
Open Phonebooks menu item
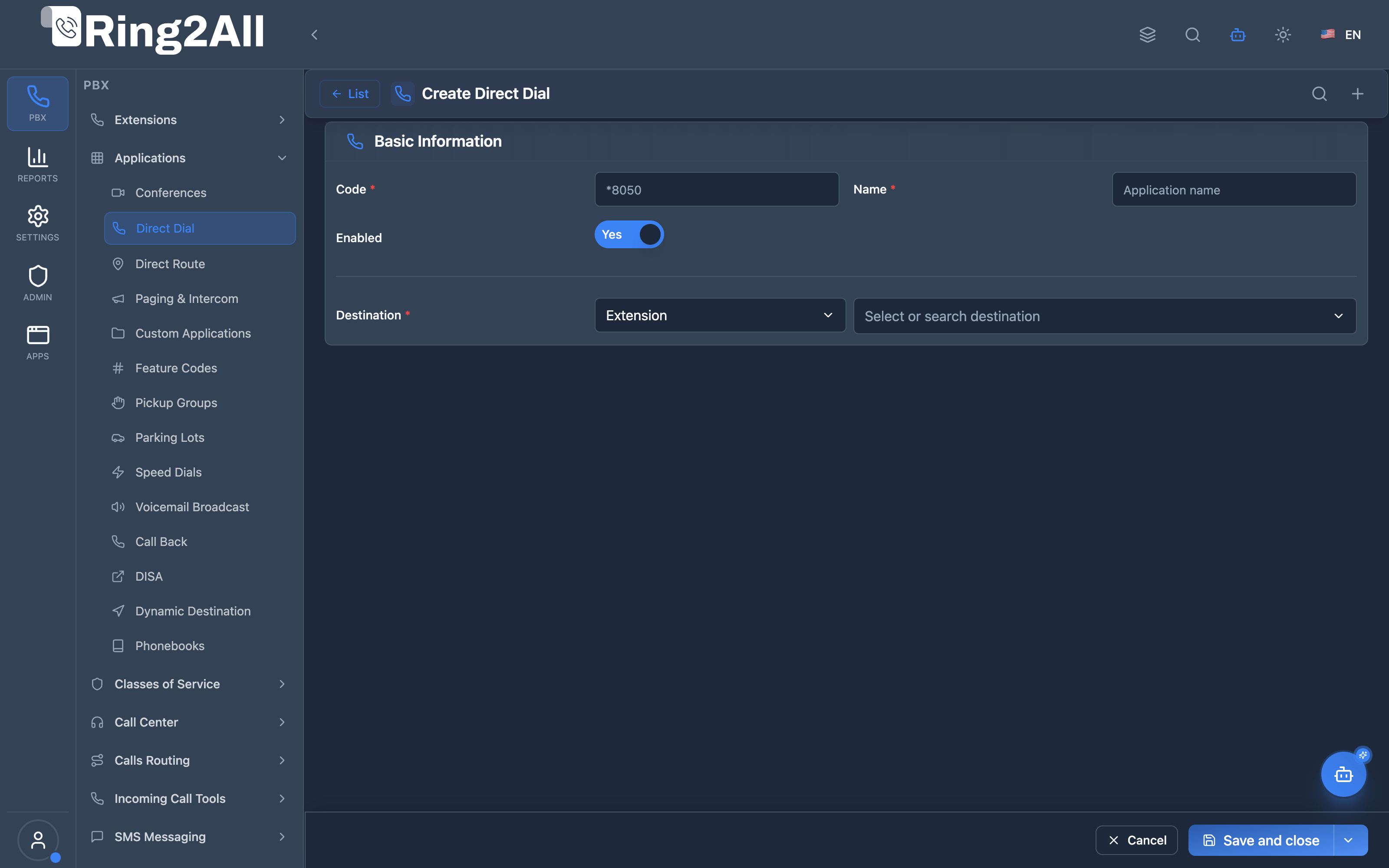200,646
